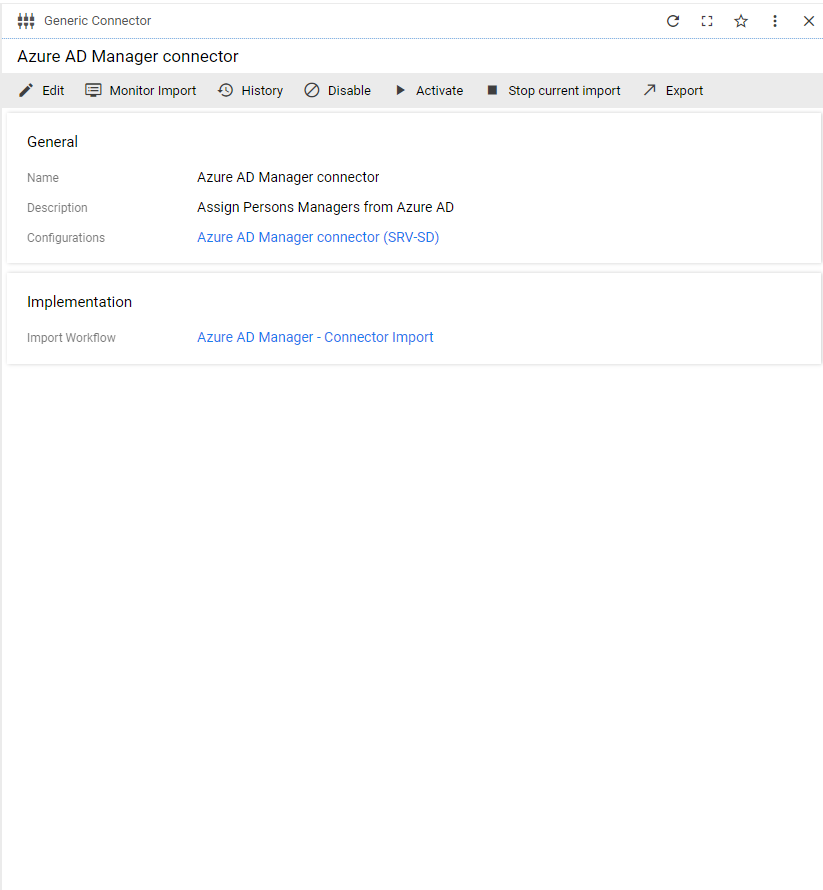Image resolution: width=823 pixels, height=890 pixels.
Task: Click the page title Azure AD Manager connector
Action: 128,57
